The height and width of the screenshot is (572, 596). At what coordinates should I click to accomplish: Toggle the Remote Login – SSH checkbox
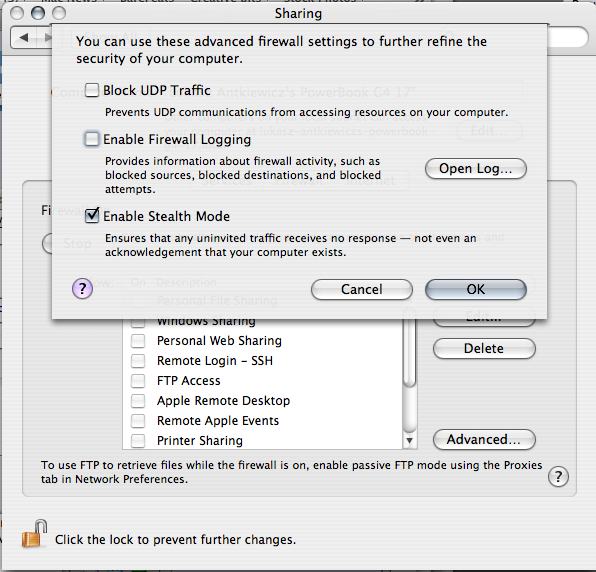coord(138,360)
